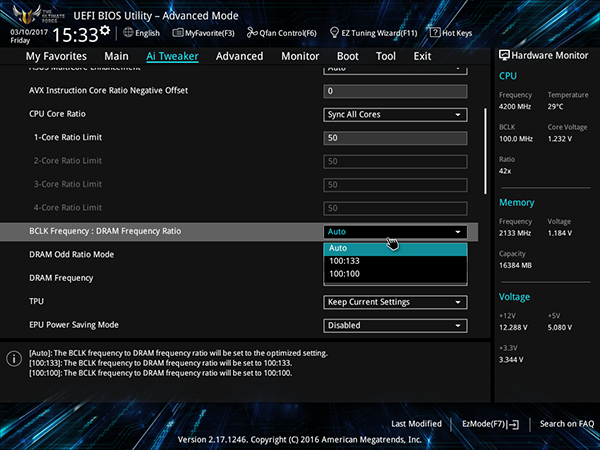Open EPU Power Saving Mode dropdown
The image size is (600, 450).
(x=395, y=326)
